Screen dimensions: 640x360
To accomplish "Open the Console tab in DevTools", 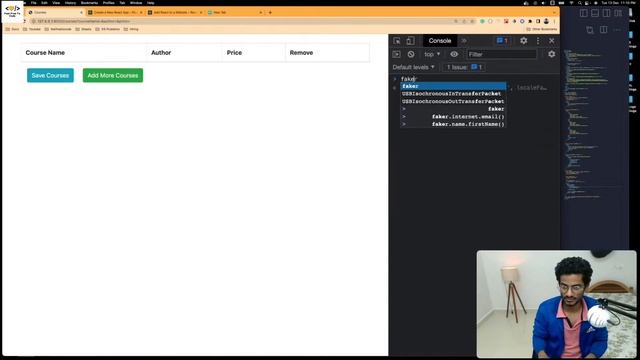I will 440,41.
